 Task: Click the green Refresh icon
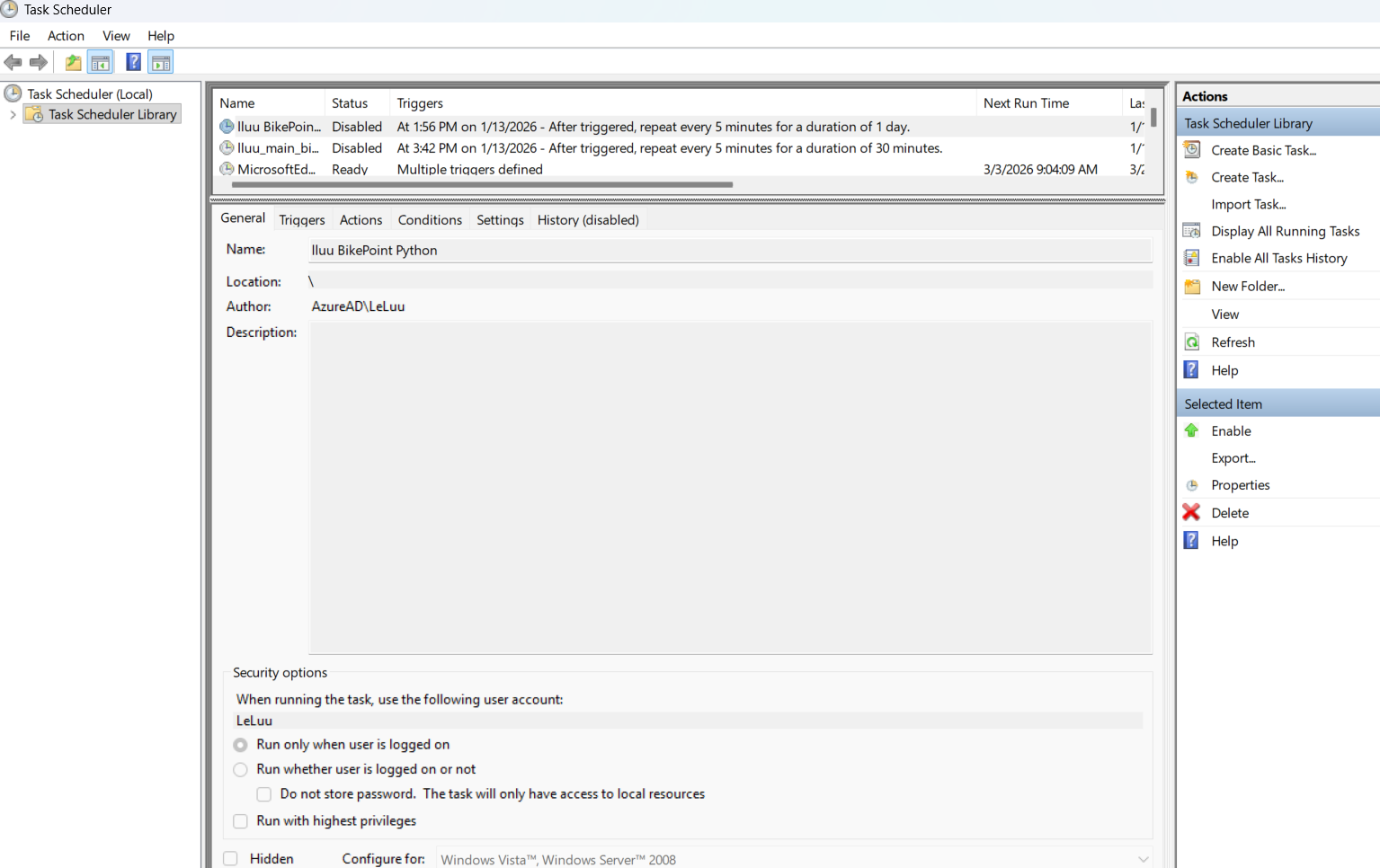click(1192, 342)
